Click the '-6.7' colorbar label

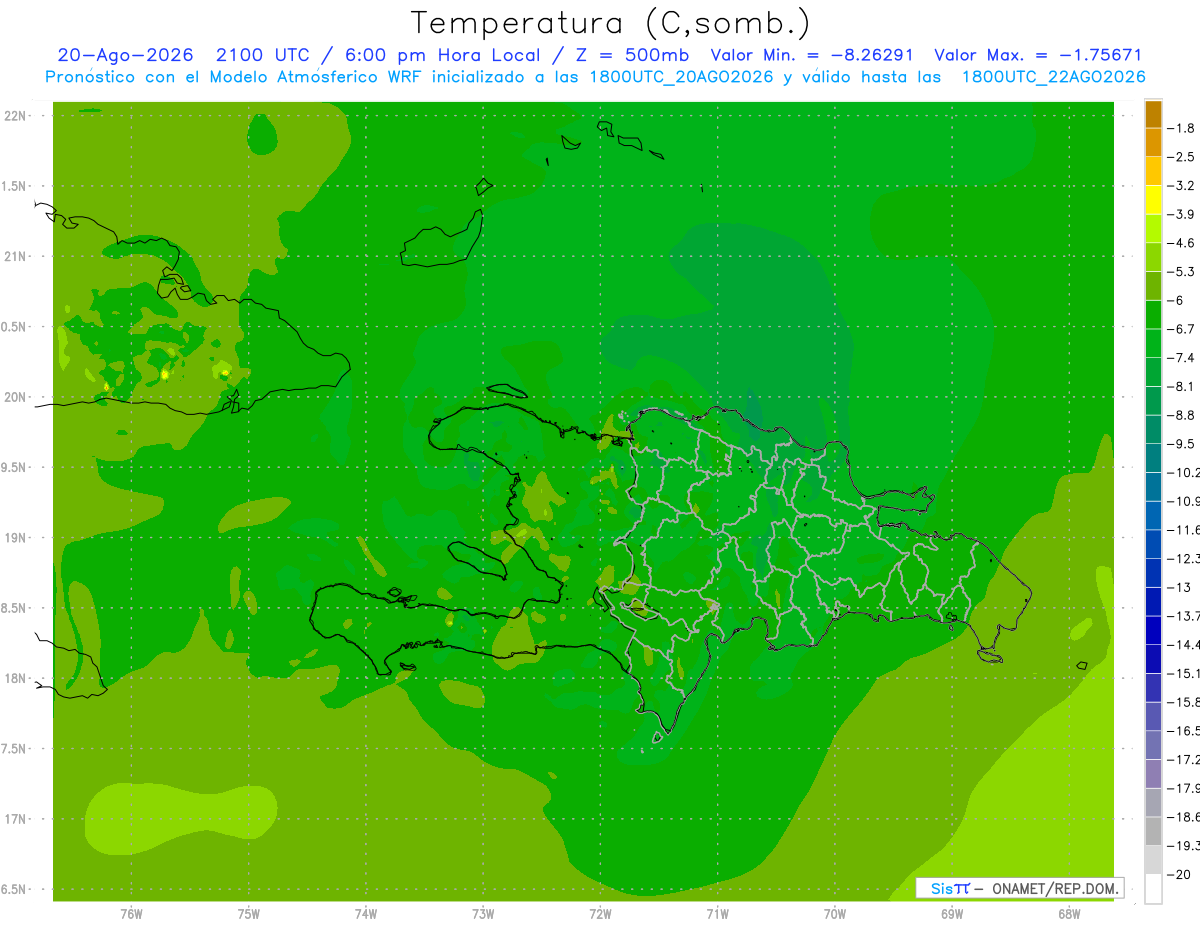coord(1182,329)
